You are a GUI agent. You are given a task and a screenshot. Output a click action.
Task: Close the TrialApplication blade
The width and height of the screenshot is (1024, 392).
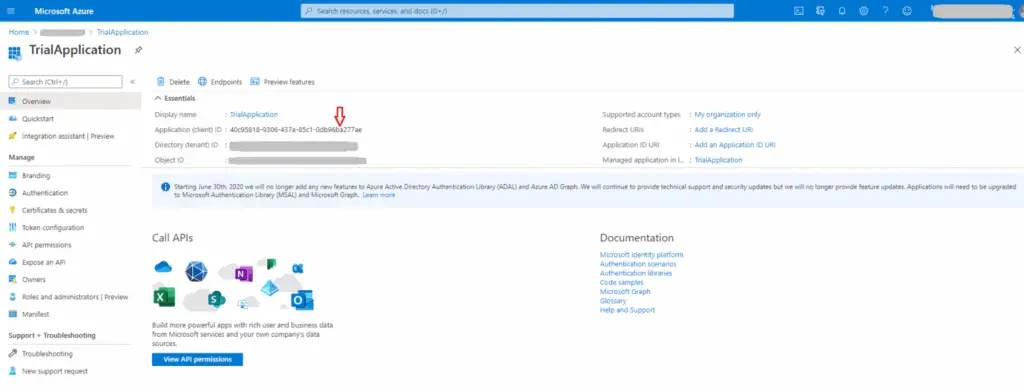1016,50
